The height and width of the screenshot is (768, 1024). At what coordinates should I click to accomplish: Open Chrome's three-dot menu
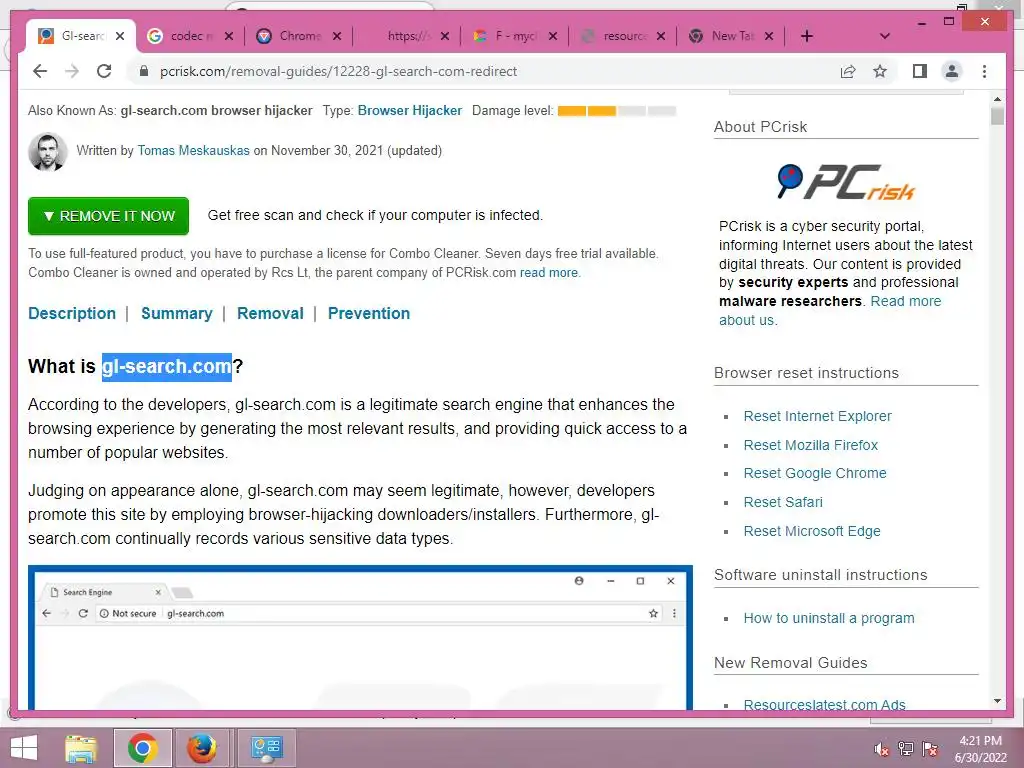click(984, 71)
